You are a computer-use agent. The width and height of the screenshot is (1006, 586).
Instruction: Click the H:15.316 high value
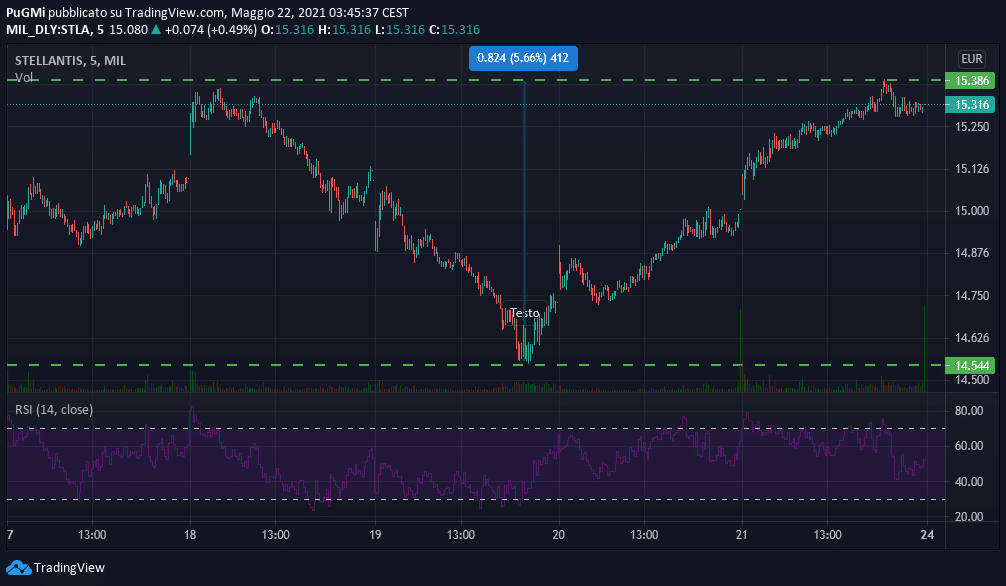coord(345,30)
